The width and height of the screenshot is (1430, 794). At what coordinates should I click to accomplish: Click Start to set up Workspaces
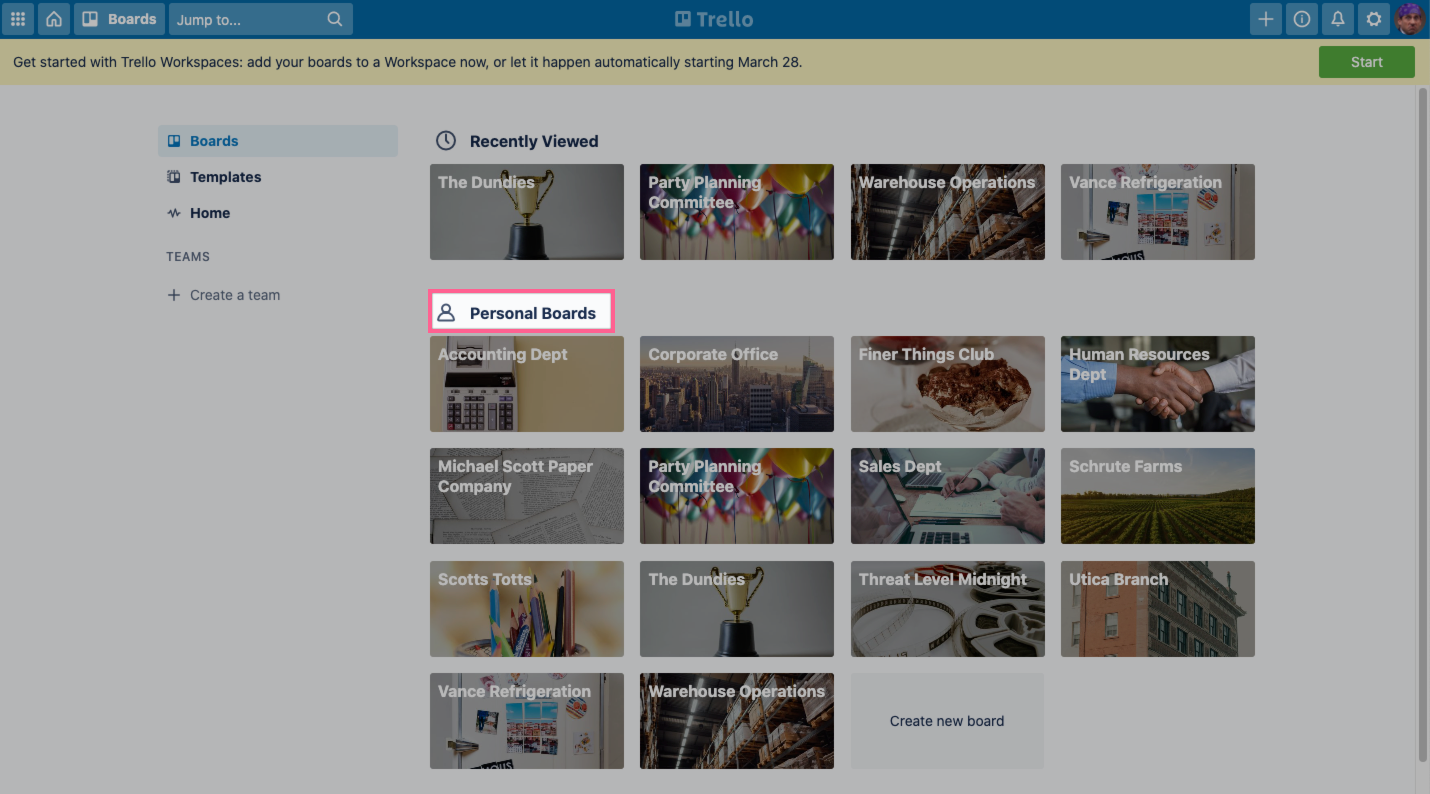coord(1366,61)
